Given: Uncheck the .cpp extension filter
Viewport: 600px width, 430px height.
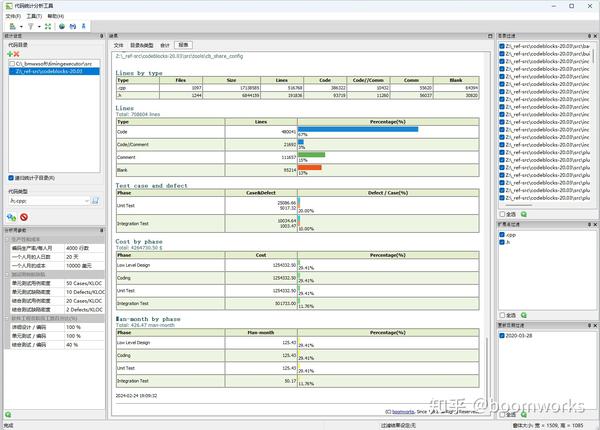Looking at the screenshot, I should pos(502,235).
